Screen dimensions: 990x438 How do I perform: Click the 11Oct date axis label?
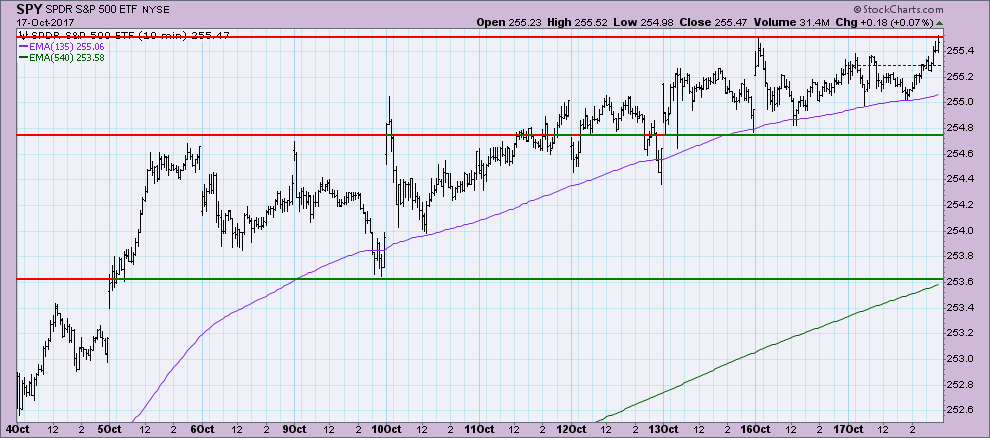479,429
